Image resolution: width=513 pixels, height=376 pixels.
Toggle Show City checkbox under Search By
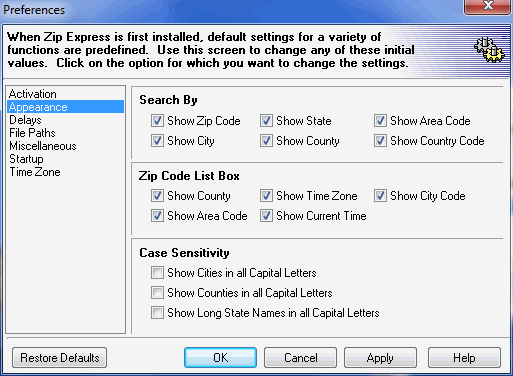pos(157,141)
